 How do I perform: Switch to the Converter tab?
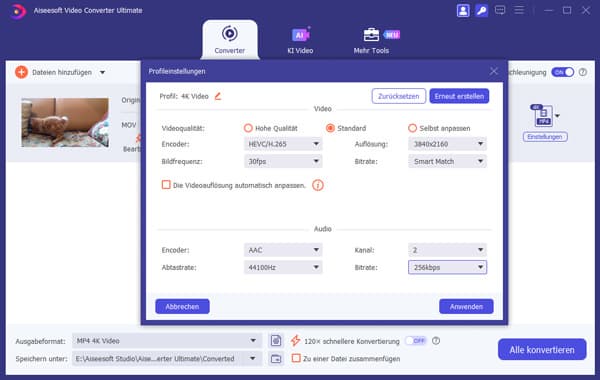pos(230,40)
